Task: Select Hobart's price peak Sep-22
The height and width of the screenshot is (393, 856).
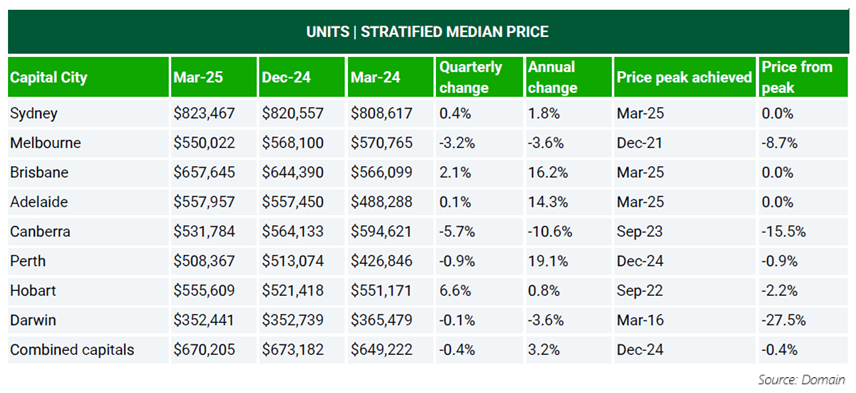Action: [640, 290]
